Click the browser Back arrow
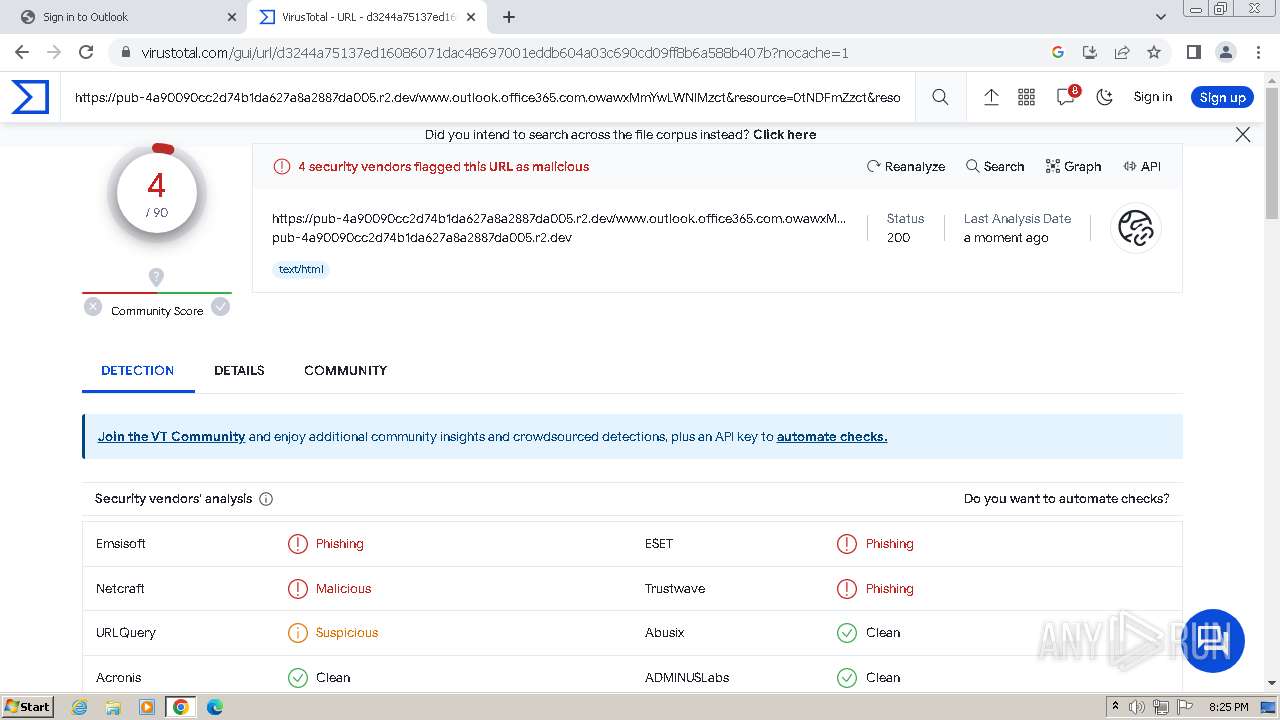 tap(22, 52)
